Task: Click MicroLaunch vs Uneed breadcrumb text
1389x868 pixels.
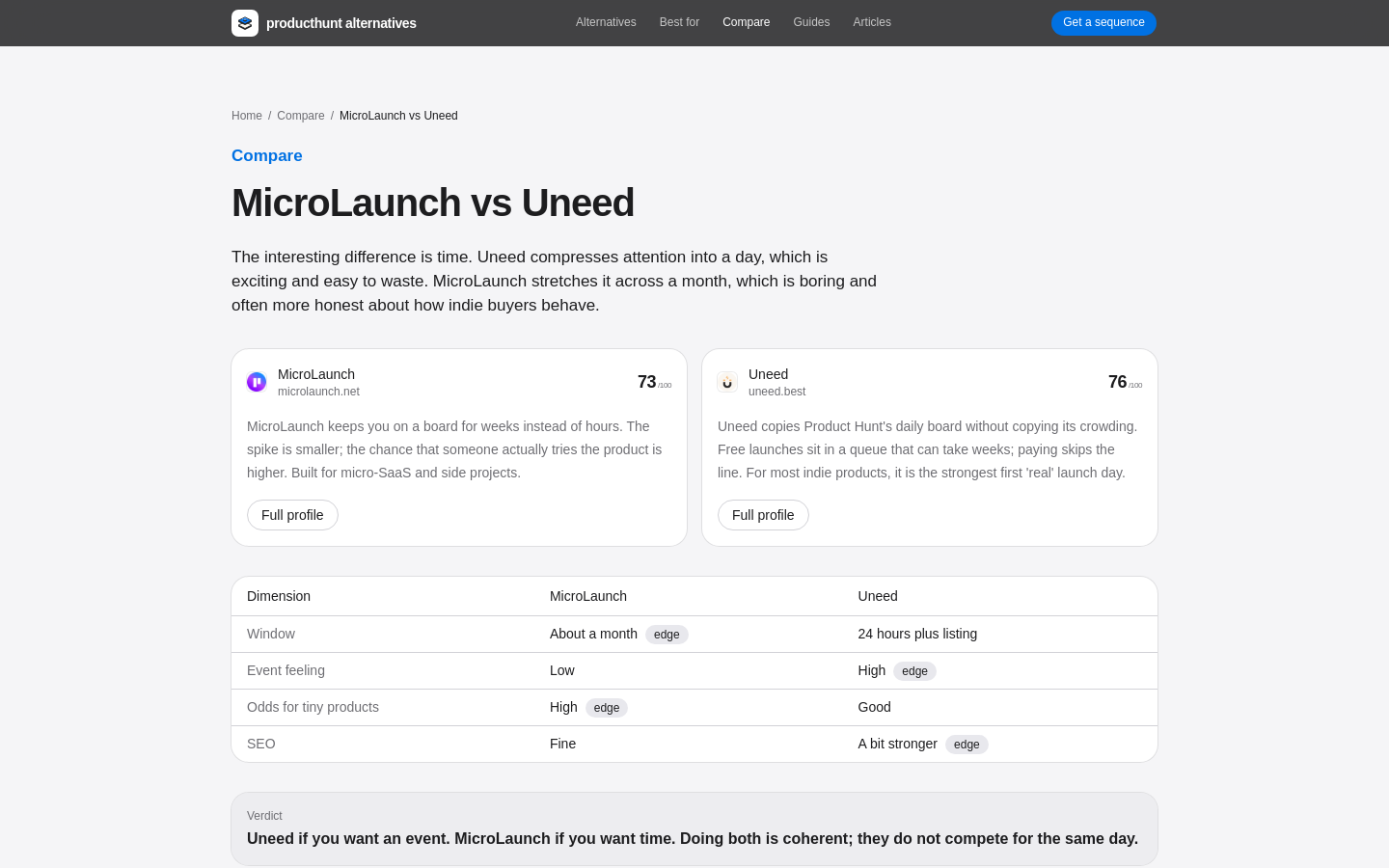Action: click(398, 116)
